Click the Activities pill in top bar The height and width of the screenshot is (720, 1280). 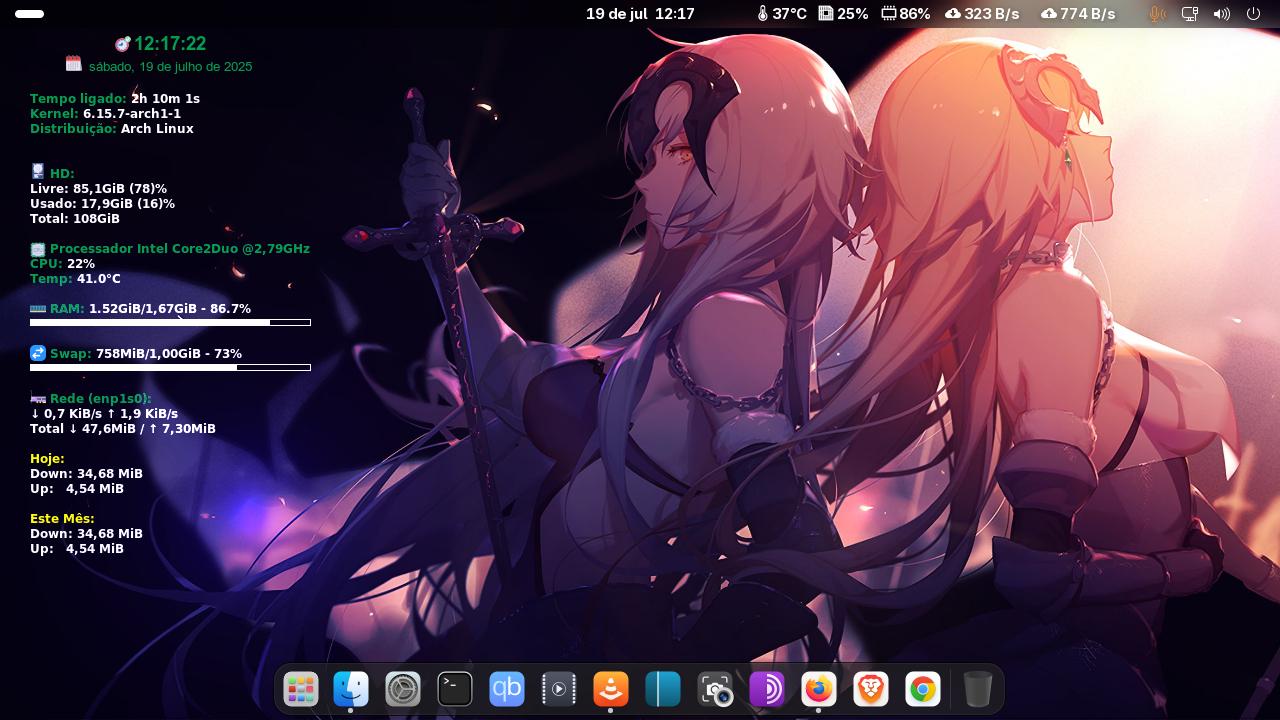tap(30, 14)
